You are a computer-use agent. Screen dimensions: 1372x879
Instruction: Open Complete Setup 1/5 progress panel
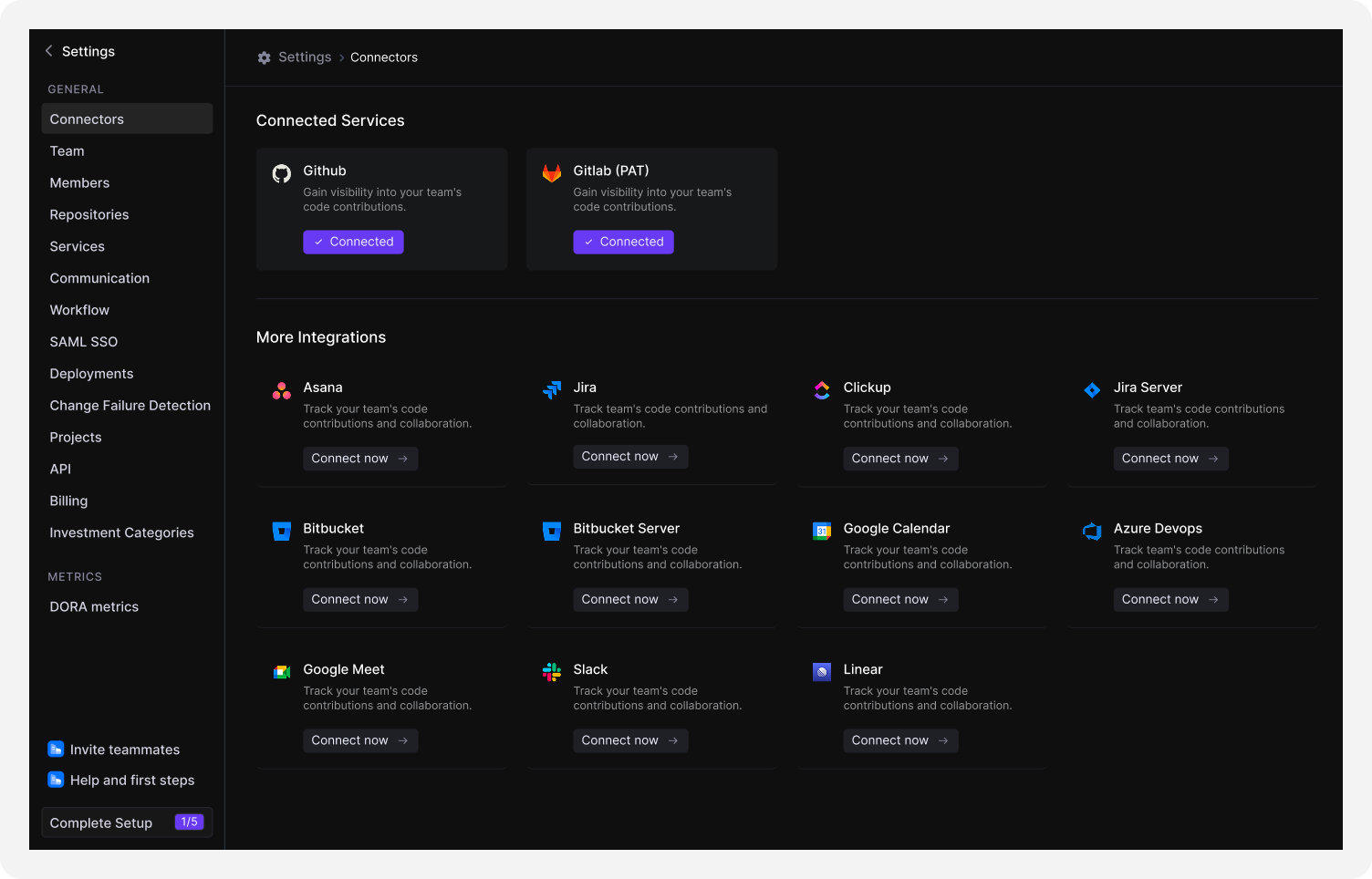[x=127, y=822]
